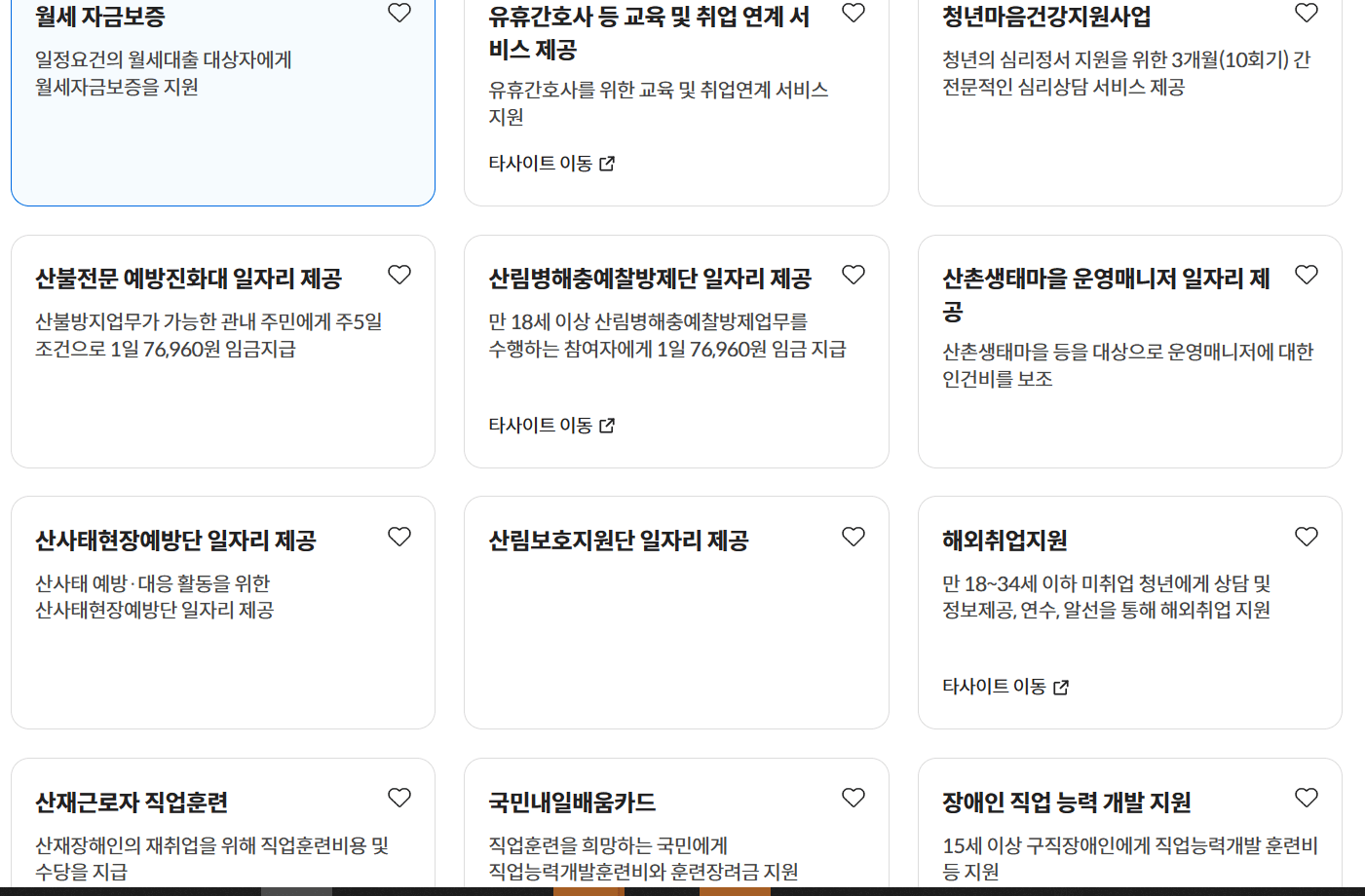
Task: Toggle favorite on 산불전문 예방진화대 일자리 제공
Action: point(399,275)
